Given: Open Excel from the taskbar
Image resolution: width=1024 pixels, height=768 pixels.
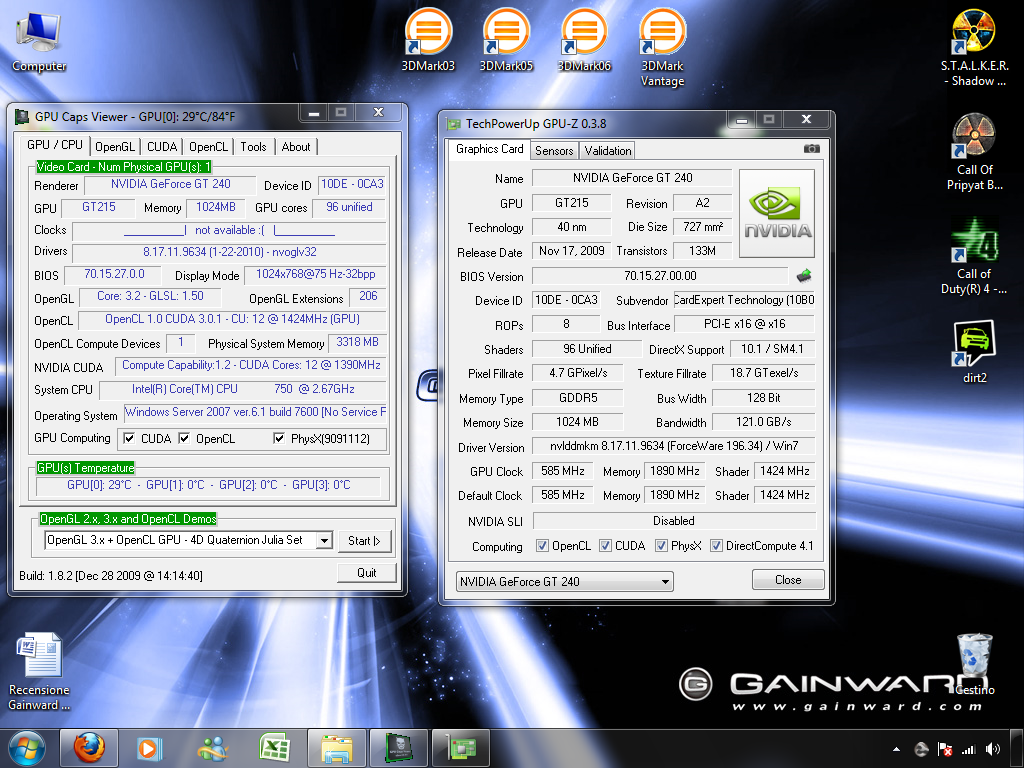Looking at the screenshot, I should [274, 748].
